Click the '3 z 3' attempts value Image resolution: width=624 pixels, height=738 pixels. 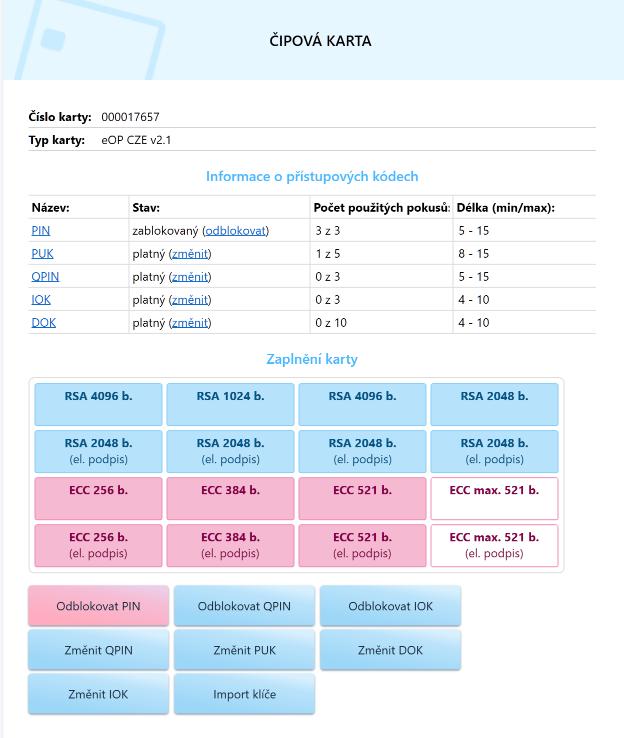(328, 231)
